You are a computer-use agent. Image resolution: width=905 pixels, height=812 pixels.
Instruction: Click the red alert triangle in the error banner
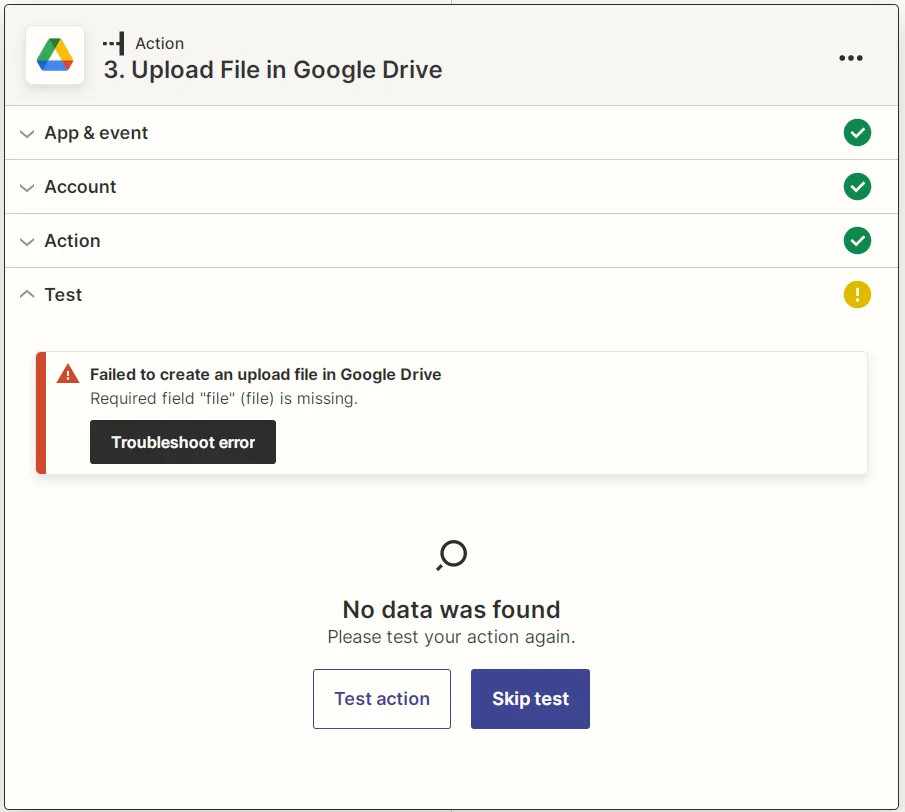point(67,374)
